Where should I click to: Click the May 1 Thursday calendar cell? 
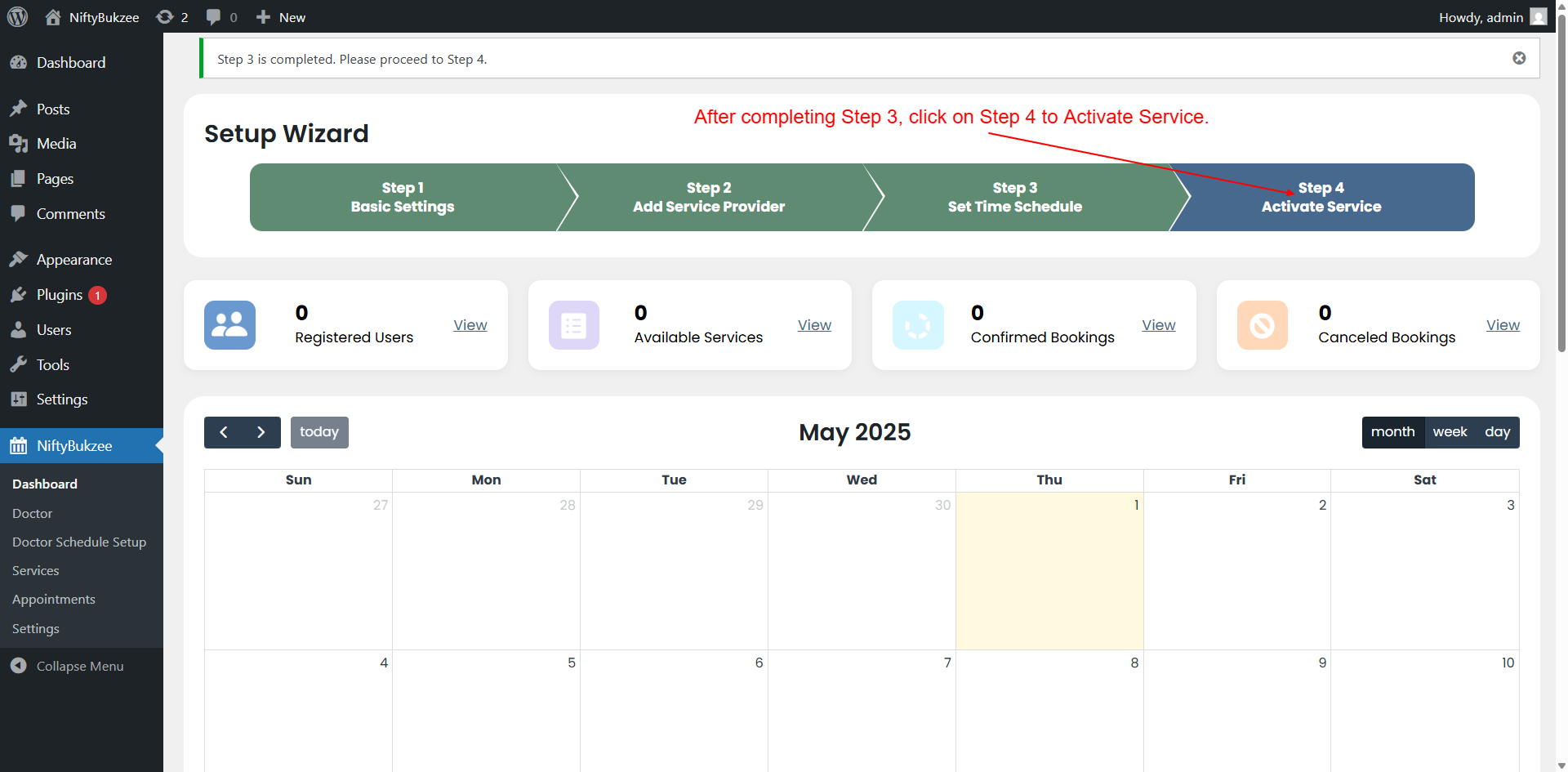[1049, 572]
